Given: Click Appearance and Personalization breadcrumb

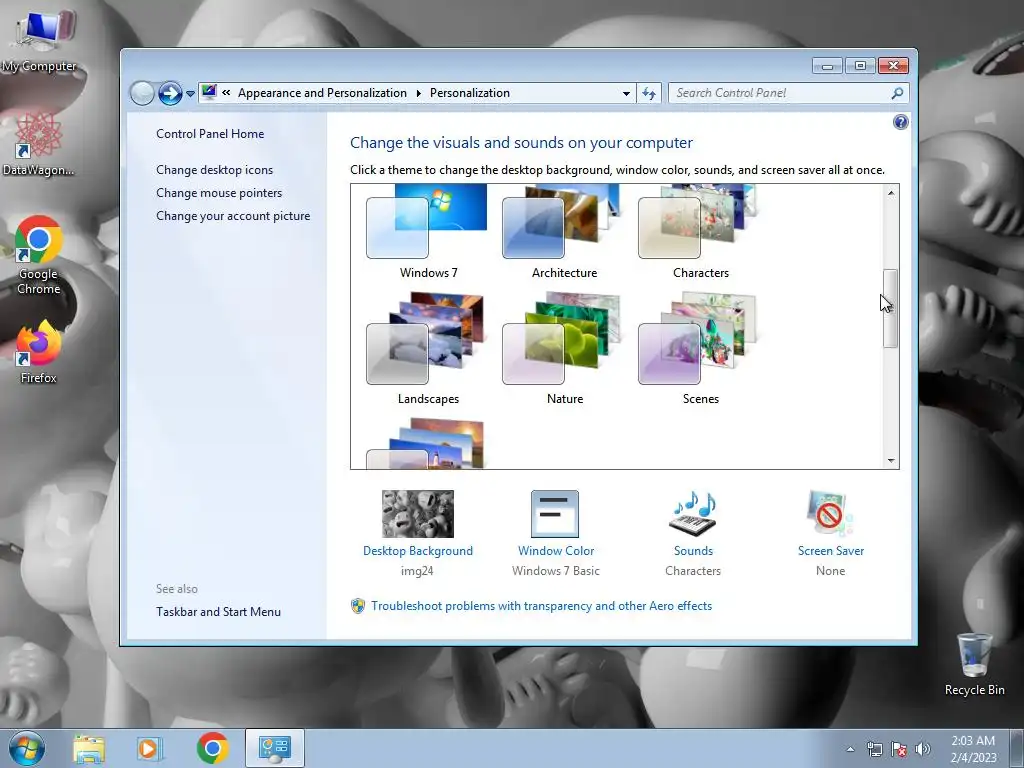Looking at the screenshot, I should pyautogui.click(x=323, y=93).
